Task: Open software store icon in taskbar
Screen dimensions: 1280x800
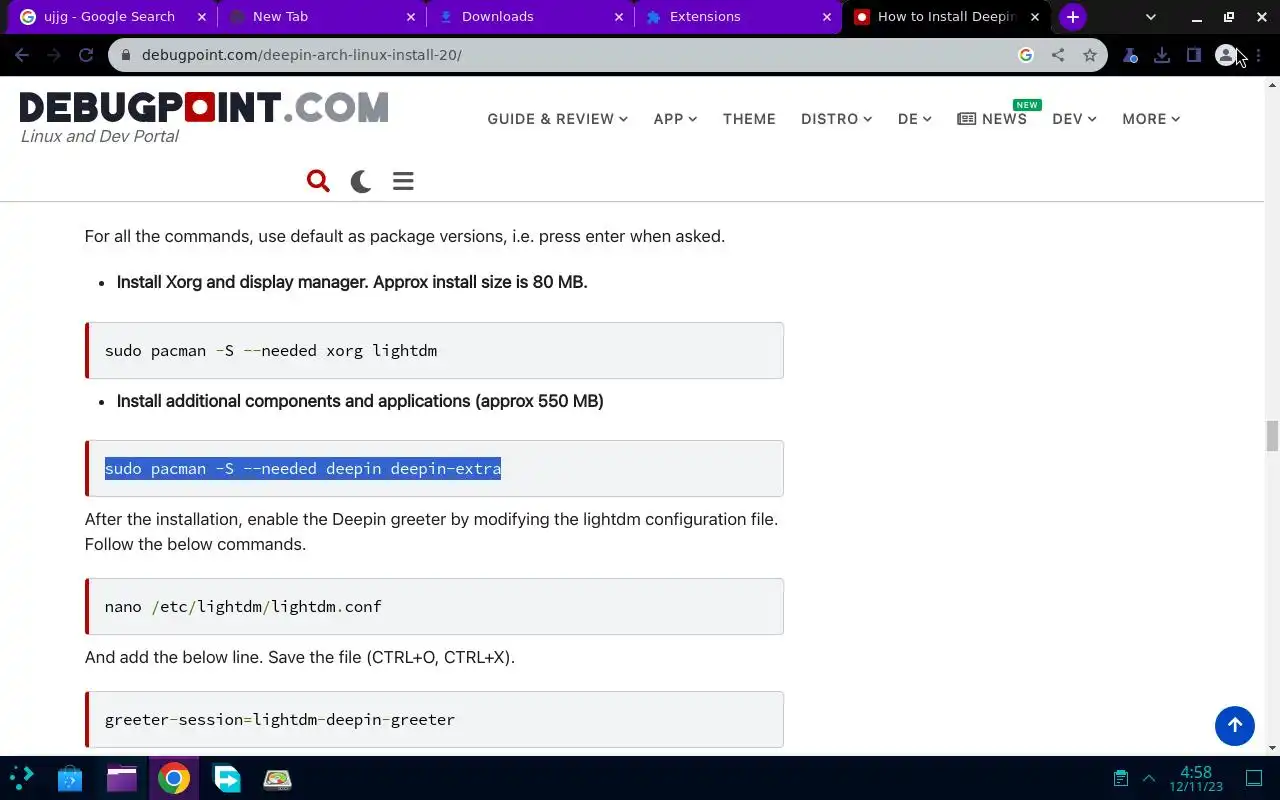Action: [x=70, y=778]
